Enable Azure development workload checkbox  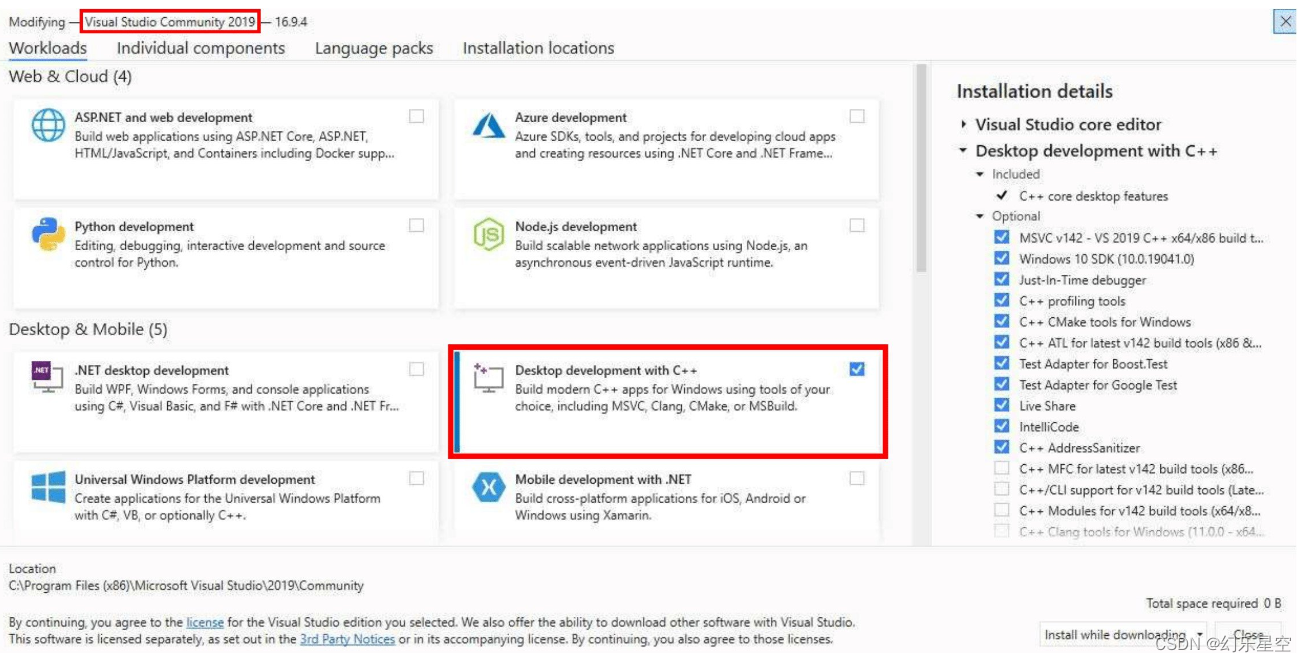(857, 117)
